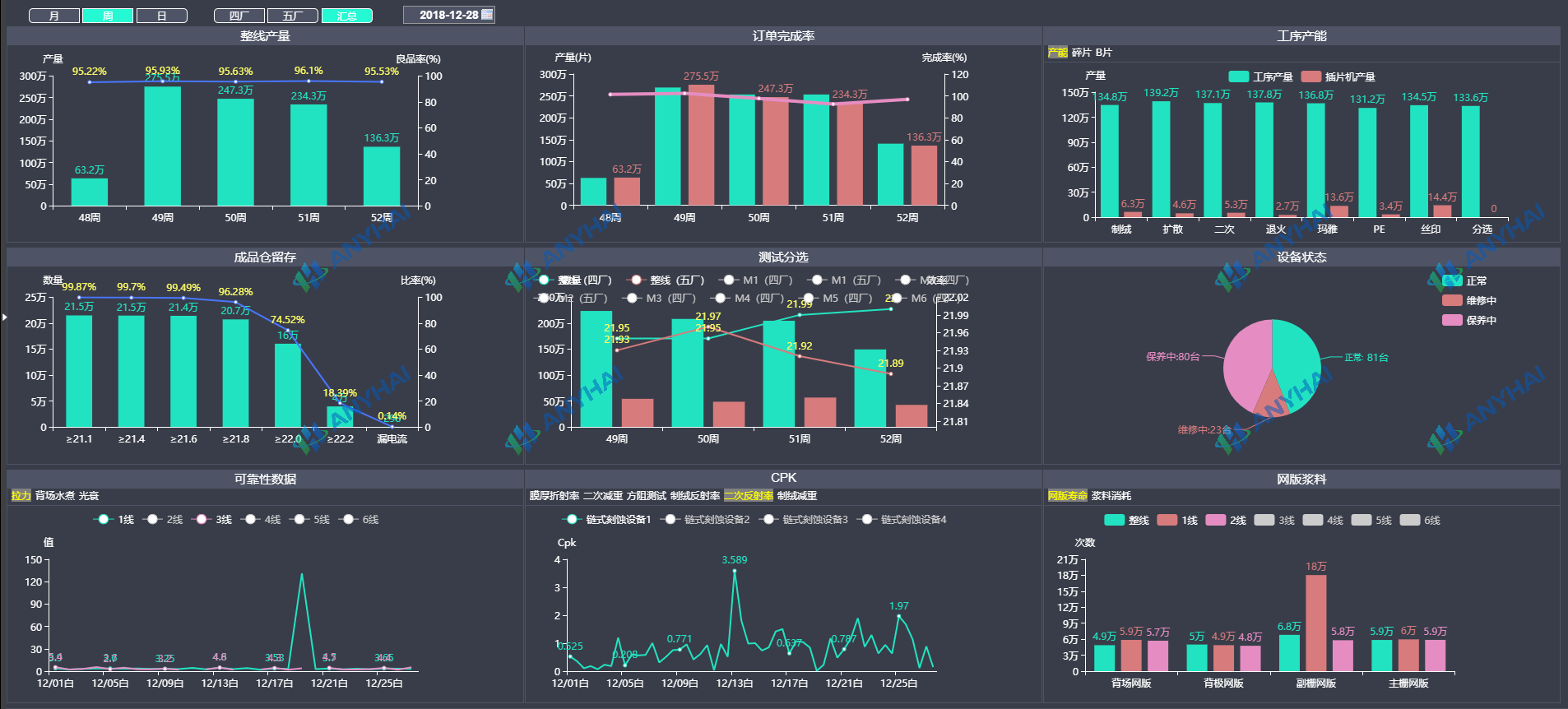Click the 2018-12-28 date field
This screenshot has height=709, width=1568.
(x=448, y=15)
